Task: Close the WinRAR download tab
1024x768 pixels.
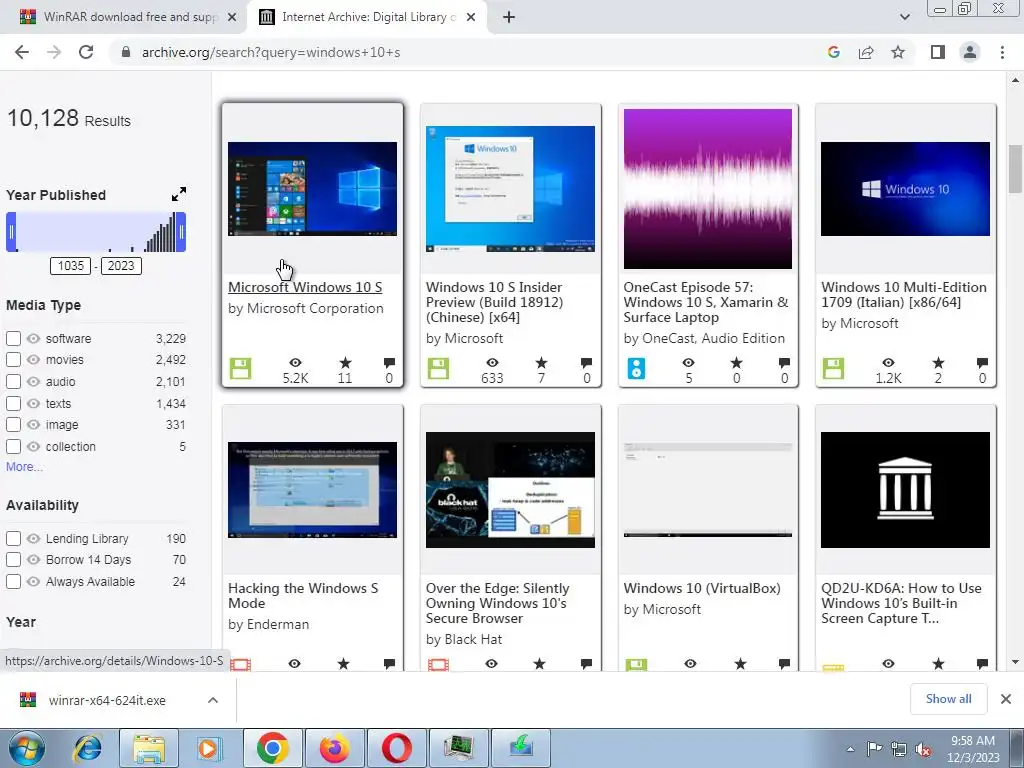Action: pyautogui.click(x=232, y=18)
